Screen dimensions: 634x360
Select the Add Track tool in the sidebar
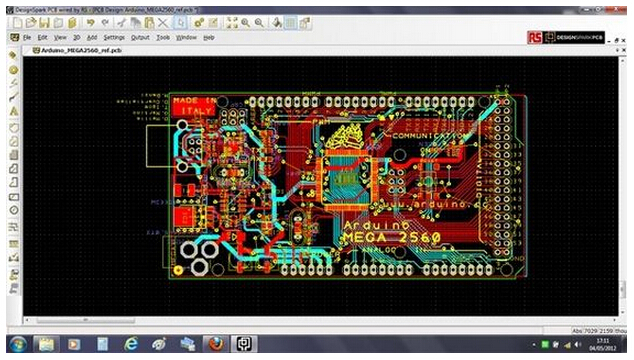click(13, 97)
